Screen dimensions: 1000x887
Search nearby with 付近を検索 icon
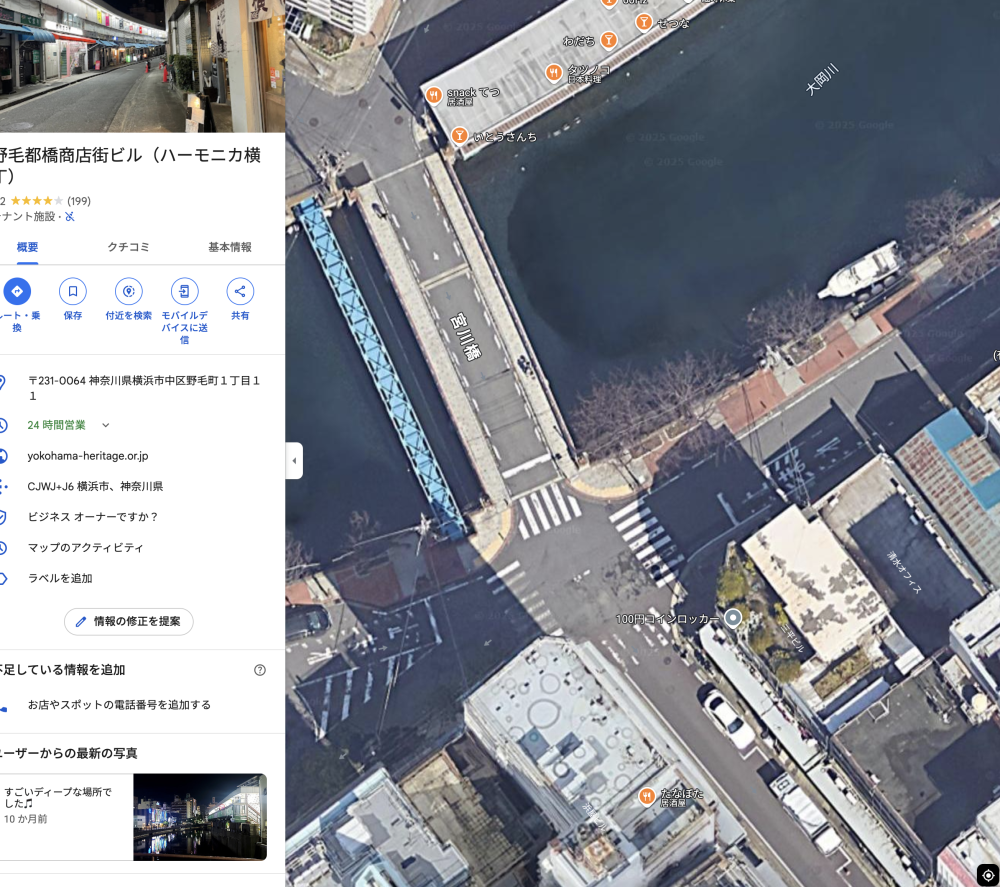click(x=128, y=291)
